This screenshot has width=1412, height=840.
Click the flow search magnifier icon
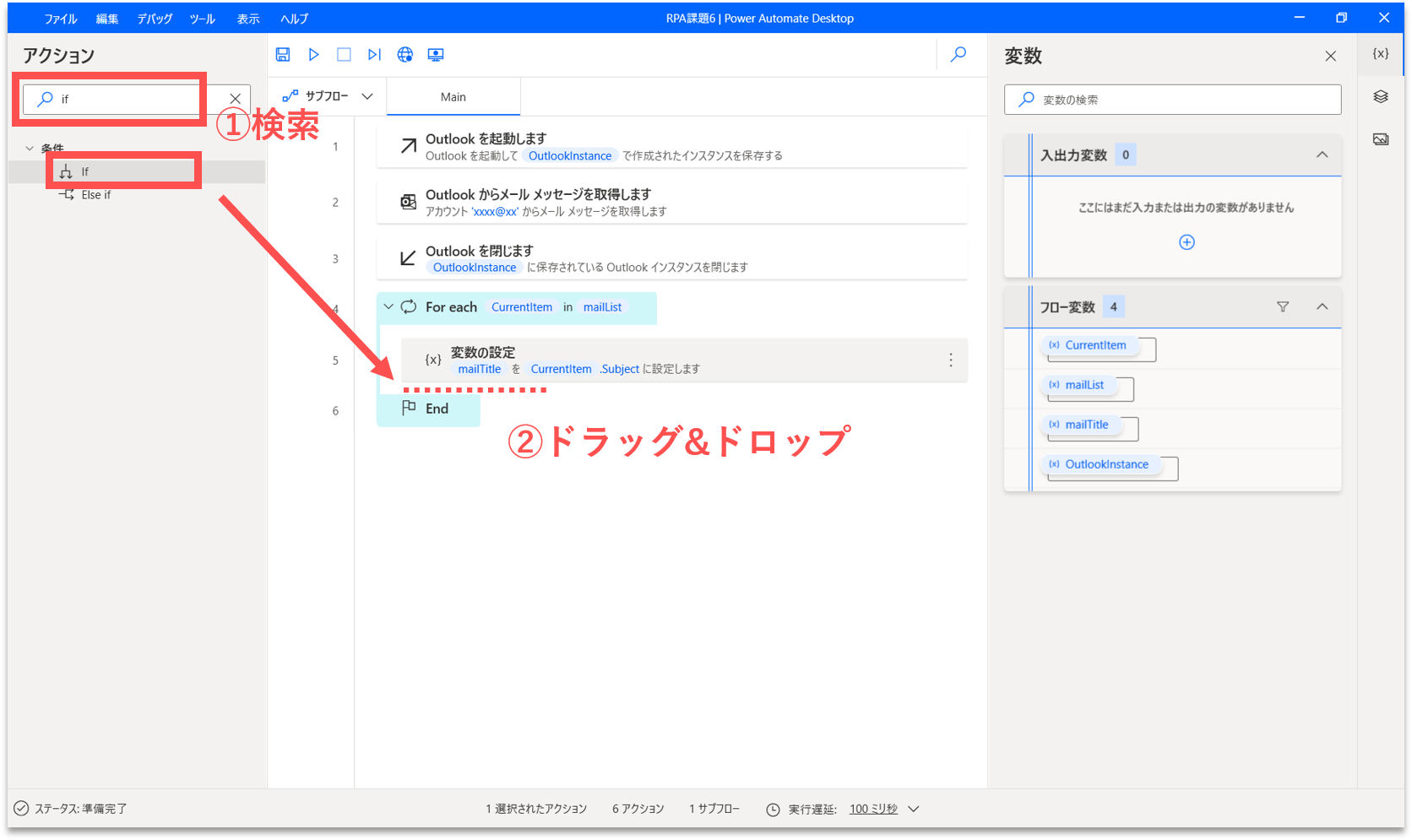click(959, 55)
